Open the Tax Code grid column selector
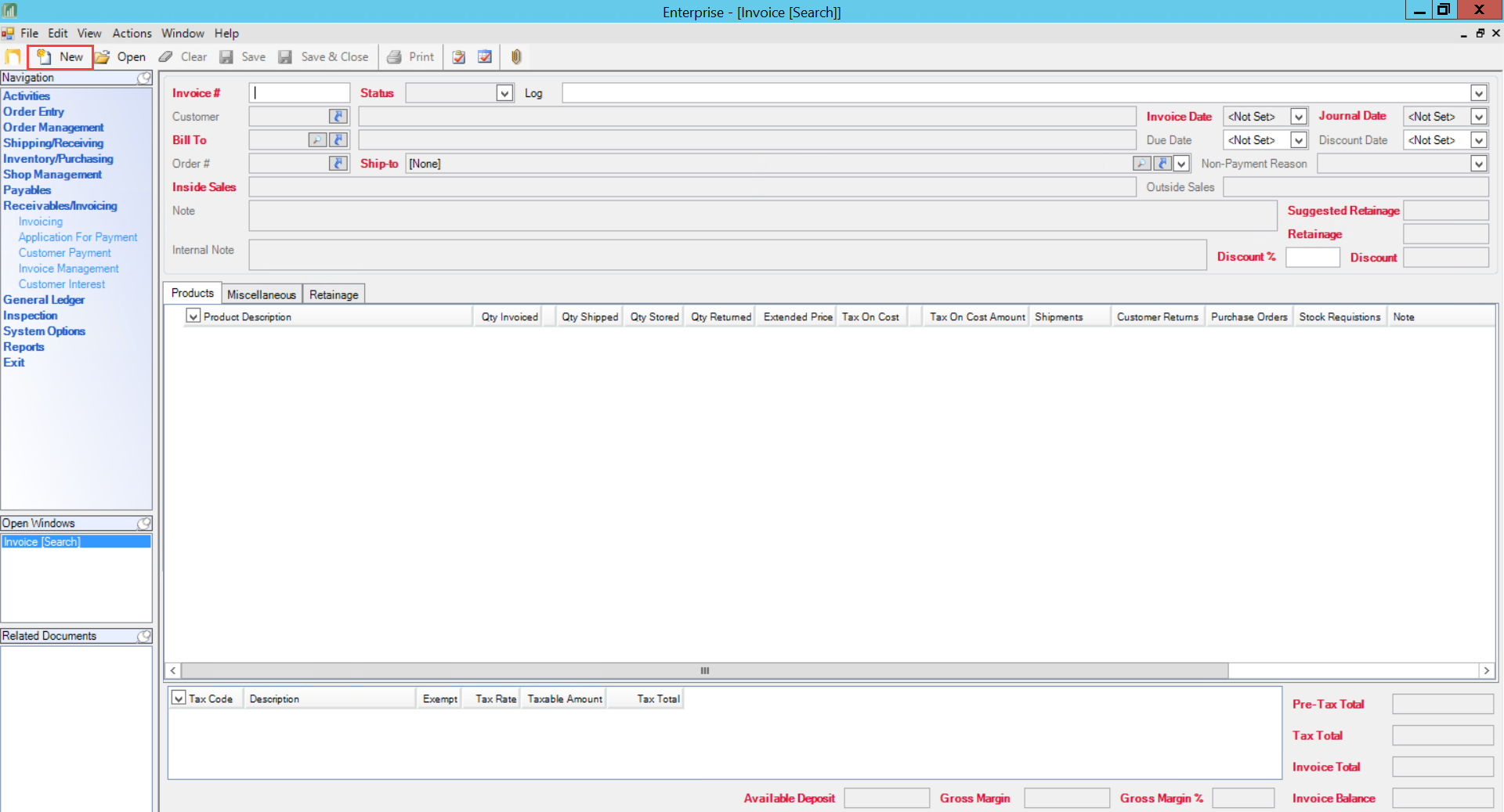The image size is (1504, 812). click(179, 698)
